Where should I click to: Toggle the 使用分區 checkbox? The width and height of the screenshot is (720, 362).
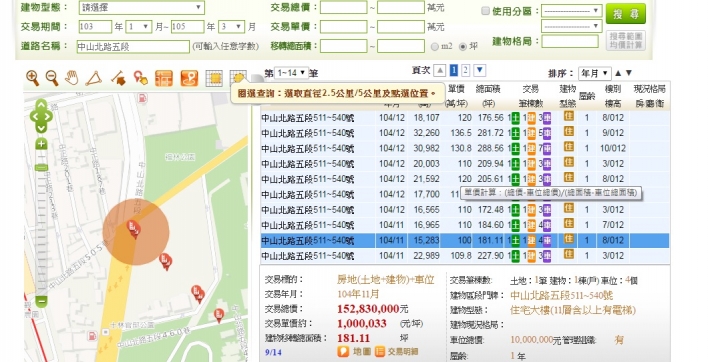coord(485,11)
